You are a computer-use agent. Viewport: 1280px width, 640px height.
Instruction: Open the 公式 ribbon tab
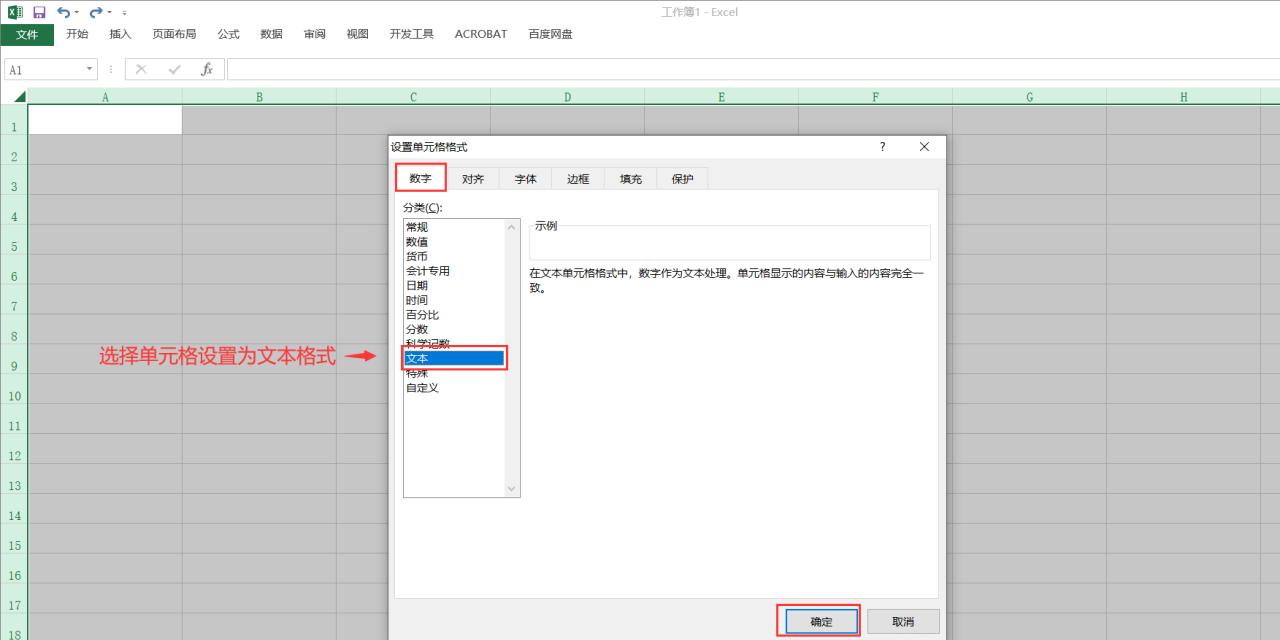click(229, 34)
